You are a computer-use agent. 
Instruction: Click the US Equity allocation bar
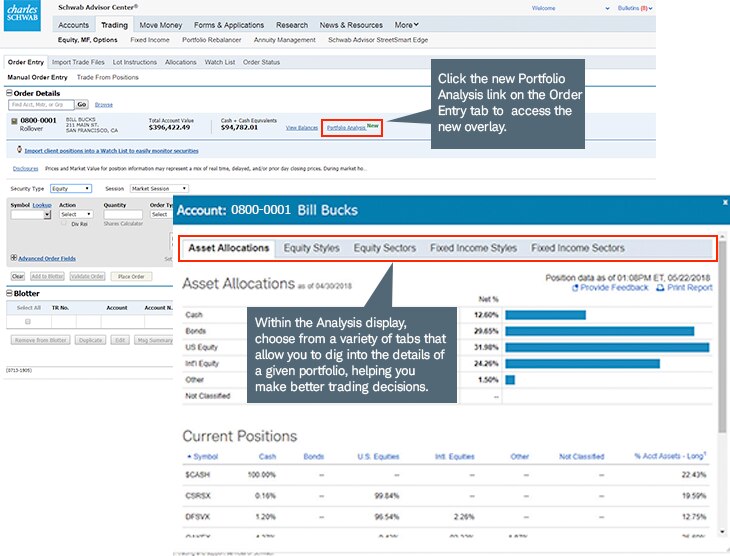[607, 347]
